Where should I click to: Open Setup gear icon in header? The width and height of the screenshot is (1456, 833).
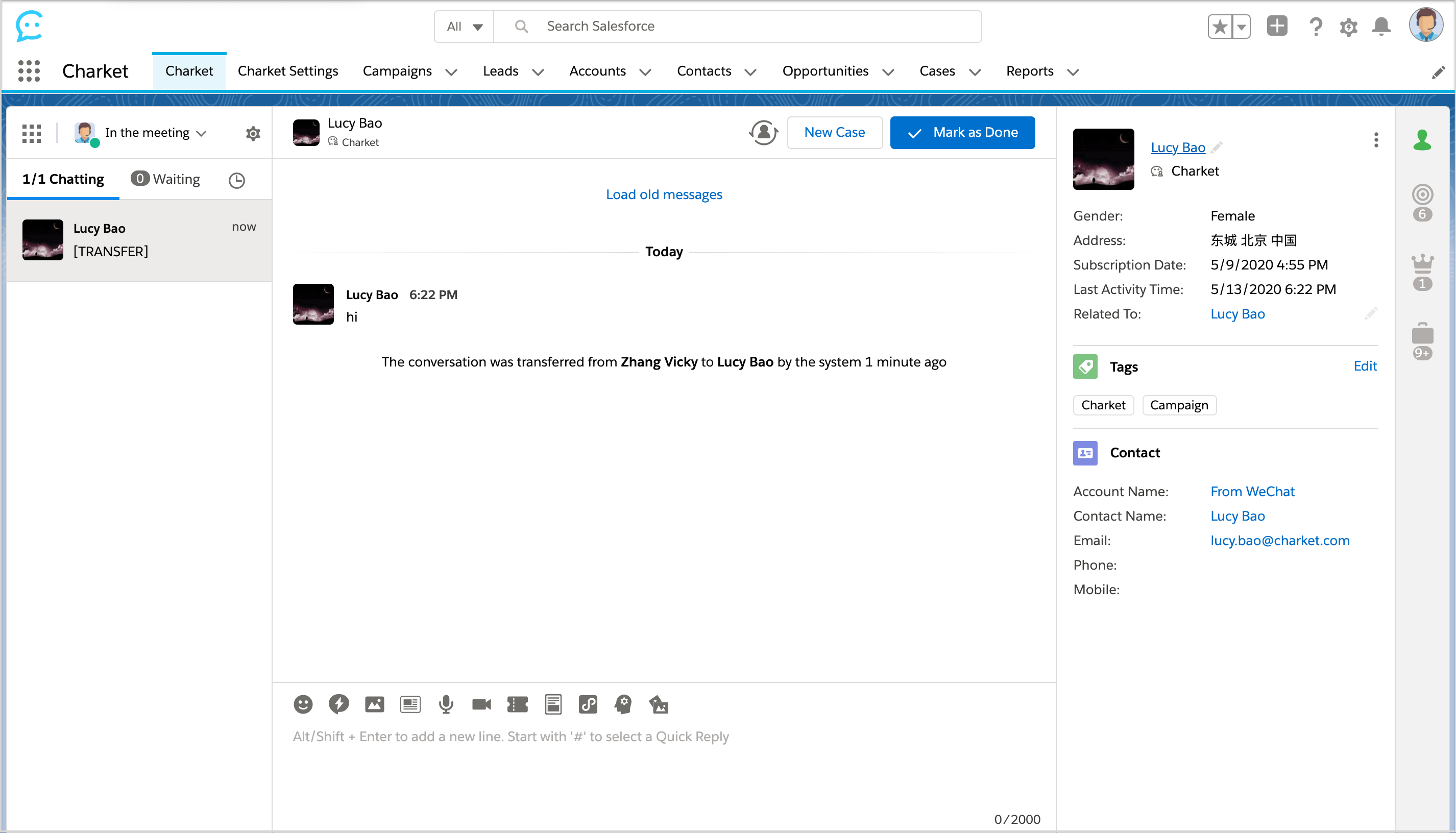click(1348, 27)
